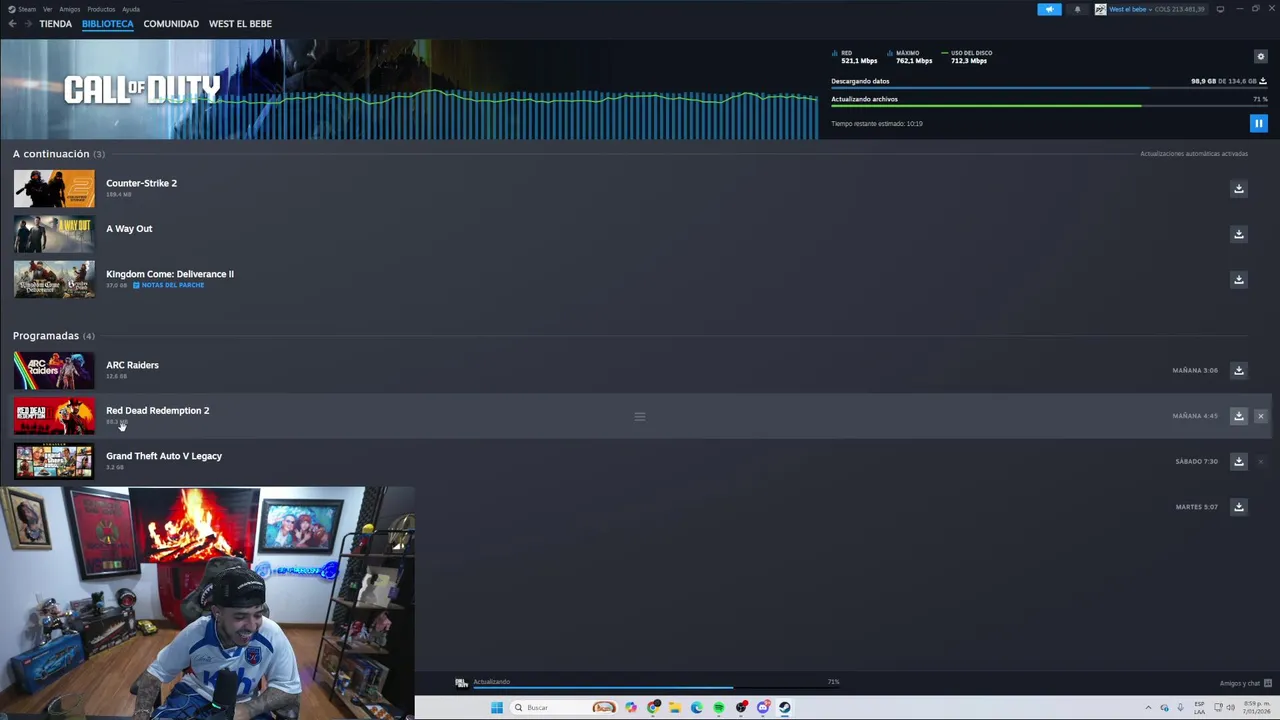Viewport: 1280px width, 720px height.
Task: Open the taskbar clock and date
Action: click(1257, 708)
